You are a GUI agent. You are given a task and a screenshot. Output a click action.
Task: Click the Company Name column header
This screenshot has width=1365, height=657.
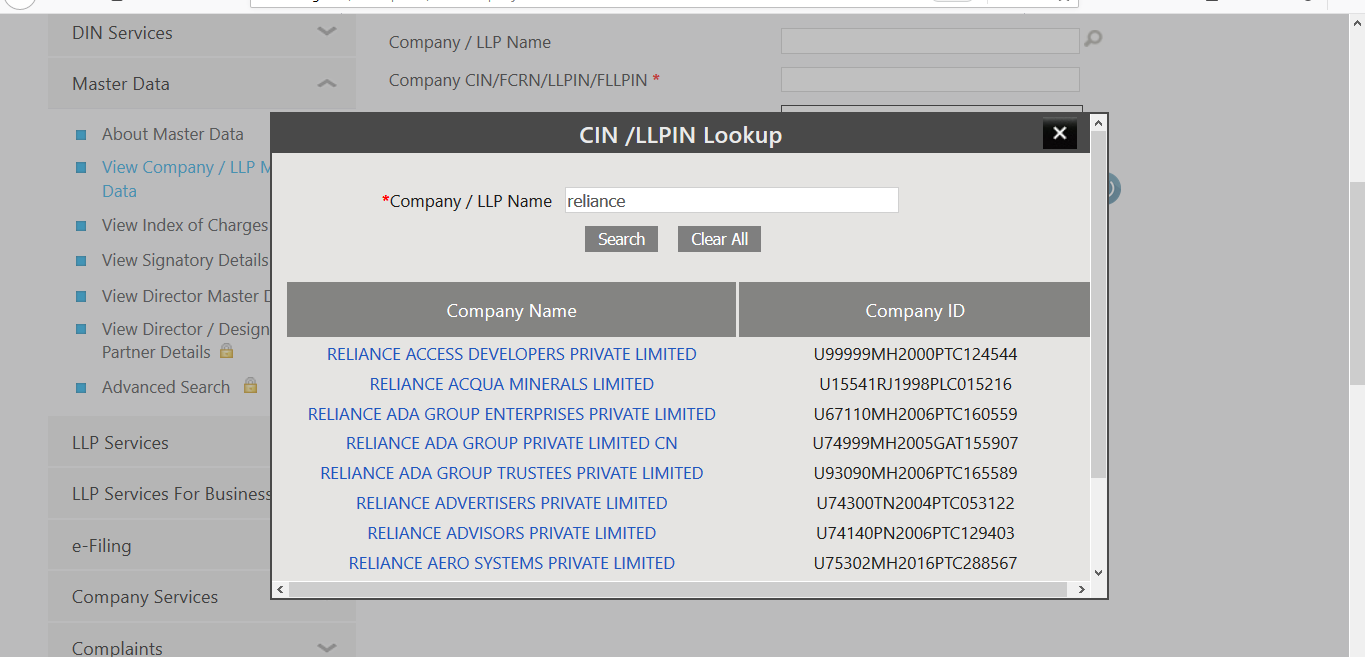coord(512,310)
